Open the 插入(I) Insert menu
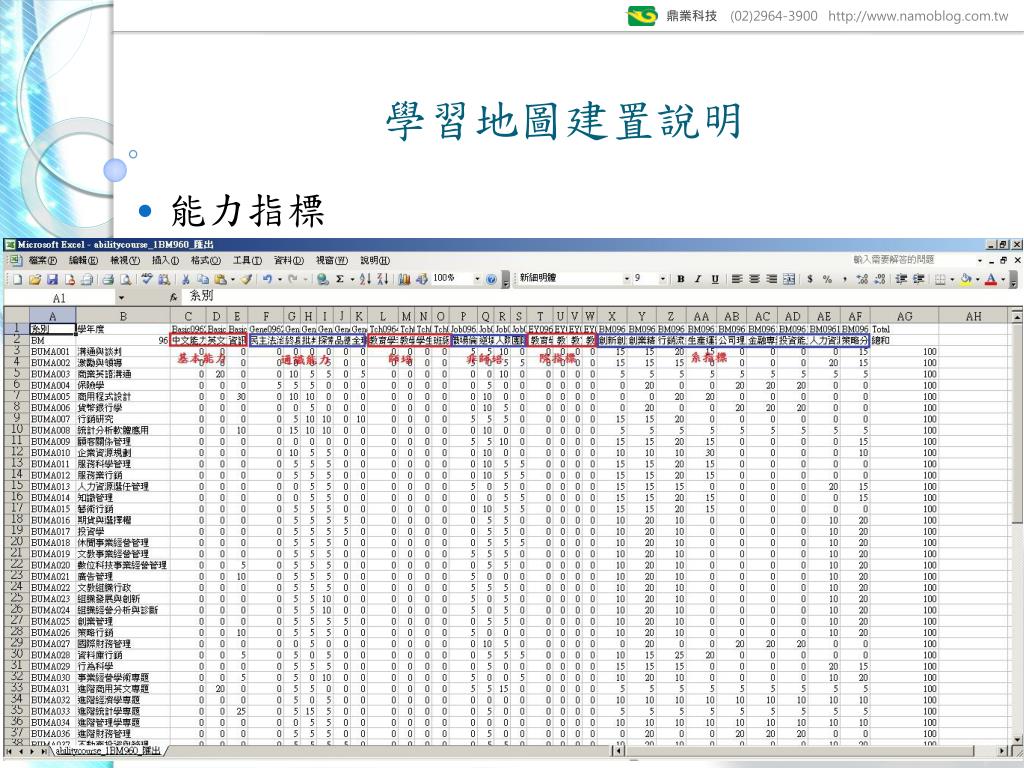 click(165, 260)
